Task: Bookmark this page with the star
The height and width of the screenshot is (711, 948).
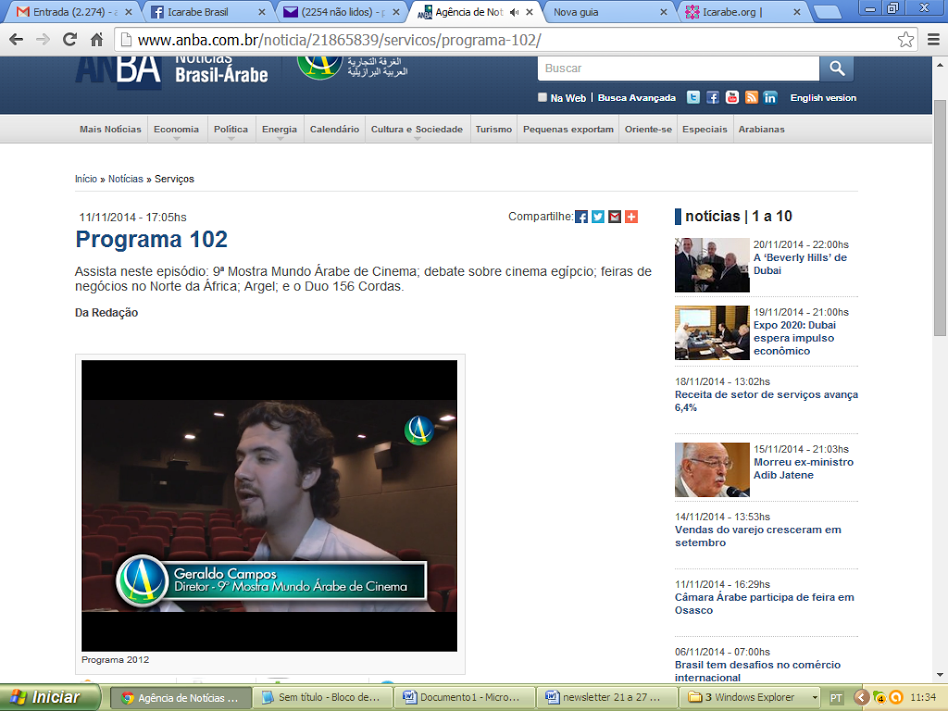Action: 905,40
